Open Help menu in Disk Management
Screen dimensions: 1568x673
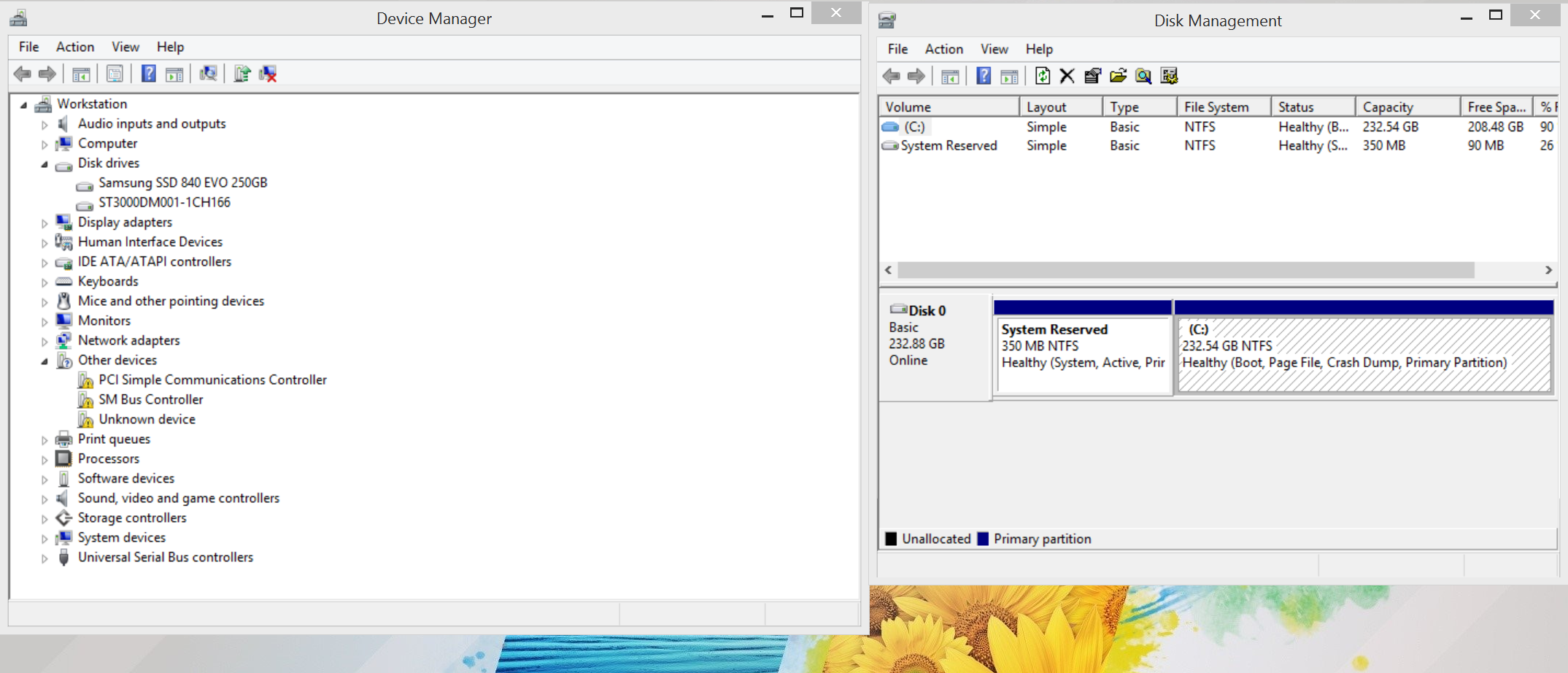tap(1039, 49)
